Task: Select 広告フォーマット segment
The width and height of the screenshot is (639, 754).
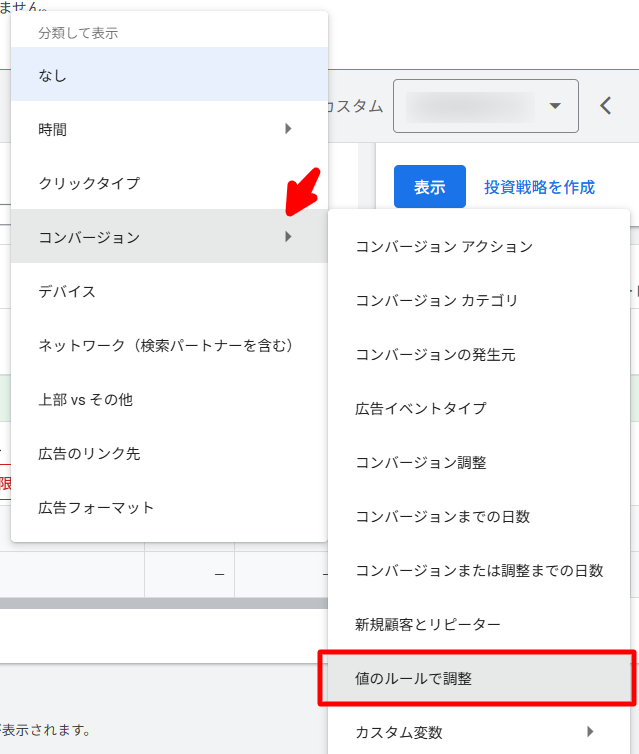Action: [x=169, y=507]
